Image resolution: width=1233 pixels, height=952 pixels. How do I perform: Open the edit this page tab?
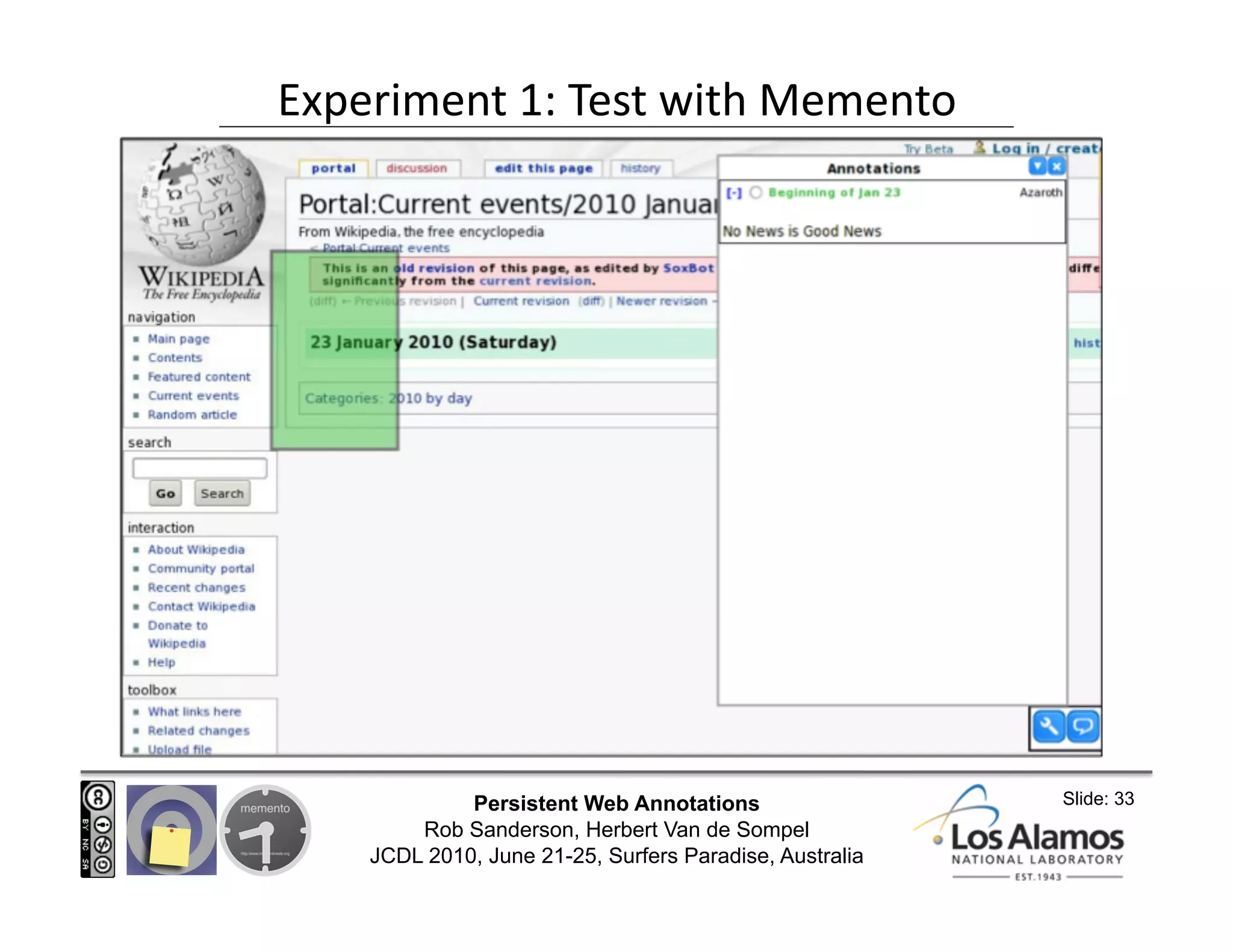(x=544, y=168)
